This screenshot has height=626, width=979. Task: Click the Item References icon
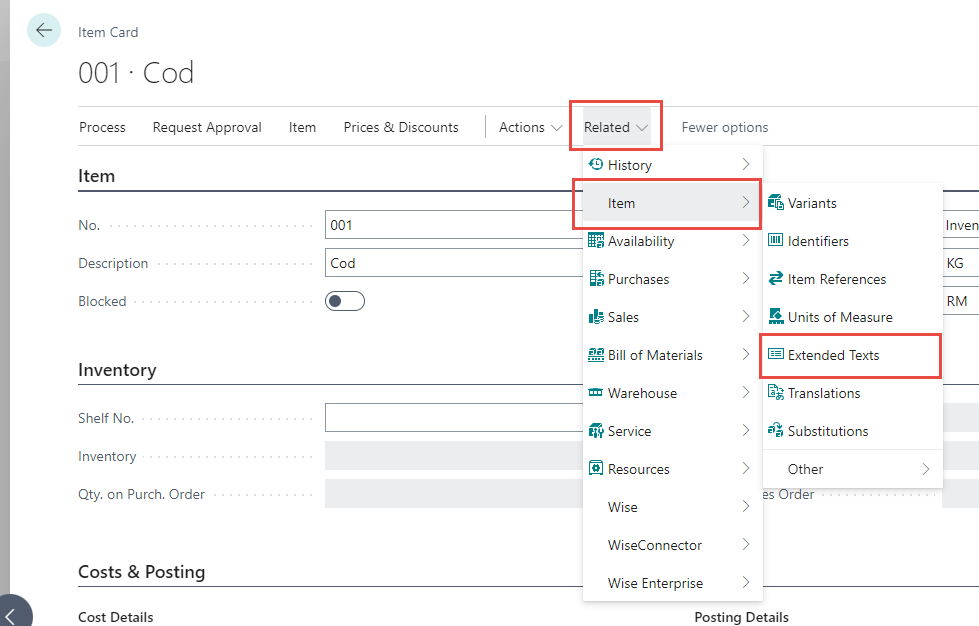pyautogui.click(x=775, y=279)
